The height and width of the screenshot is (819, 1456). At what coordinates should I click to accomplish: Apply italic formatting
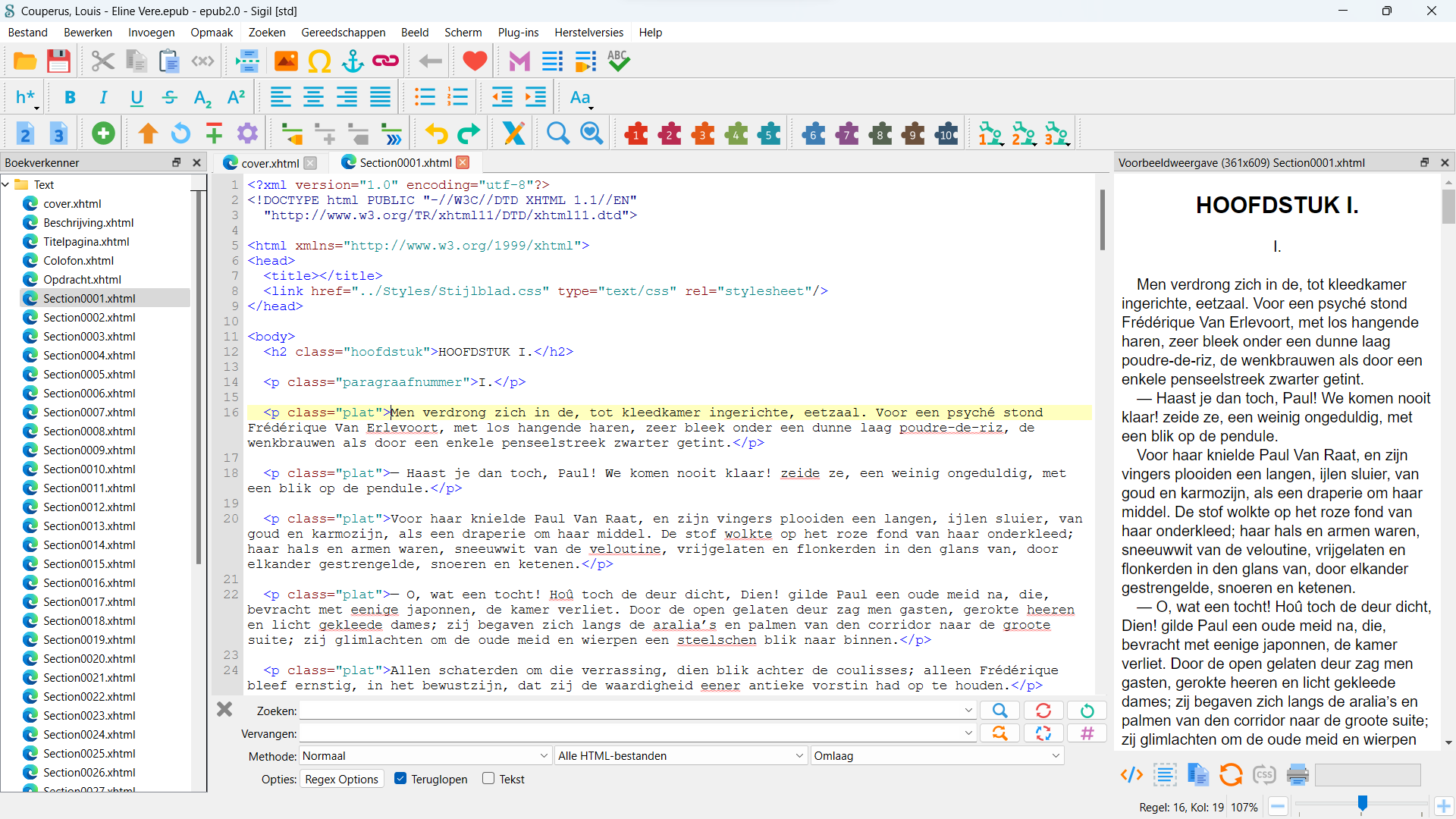pyautogui.click(x=103, y=97)
